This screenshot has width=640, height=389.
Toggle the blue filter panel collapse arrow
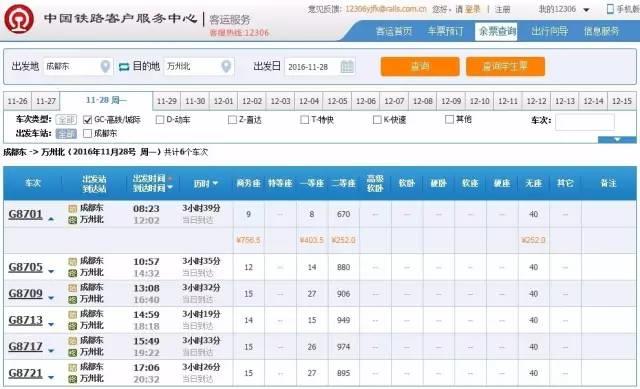coord(617,140)
